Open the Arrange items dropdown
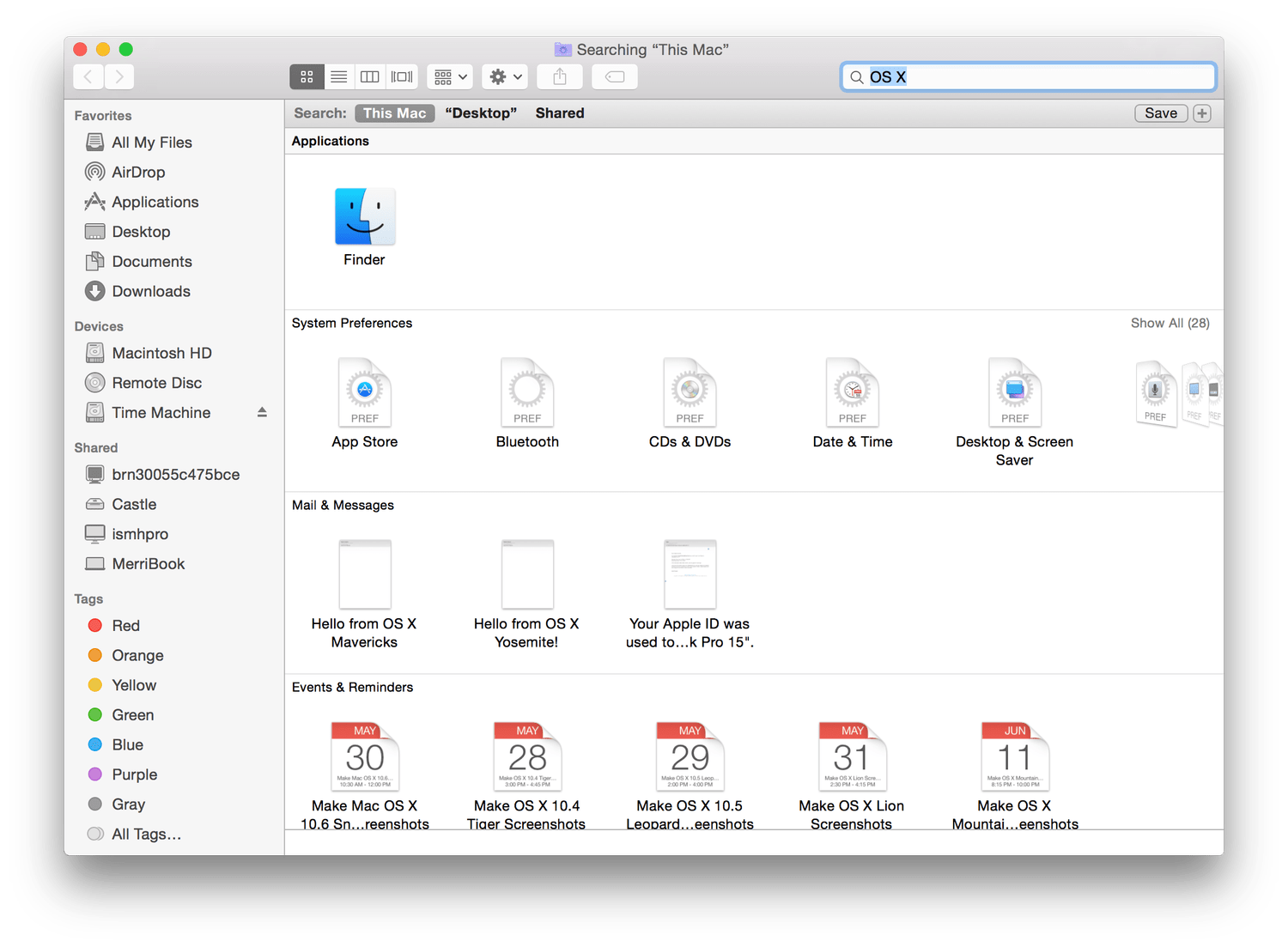The height and width of the screenshot is (947, 1288). pos(451,77)
